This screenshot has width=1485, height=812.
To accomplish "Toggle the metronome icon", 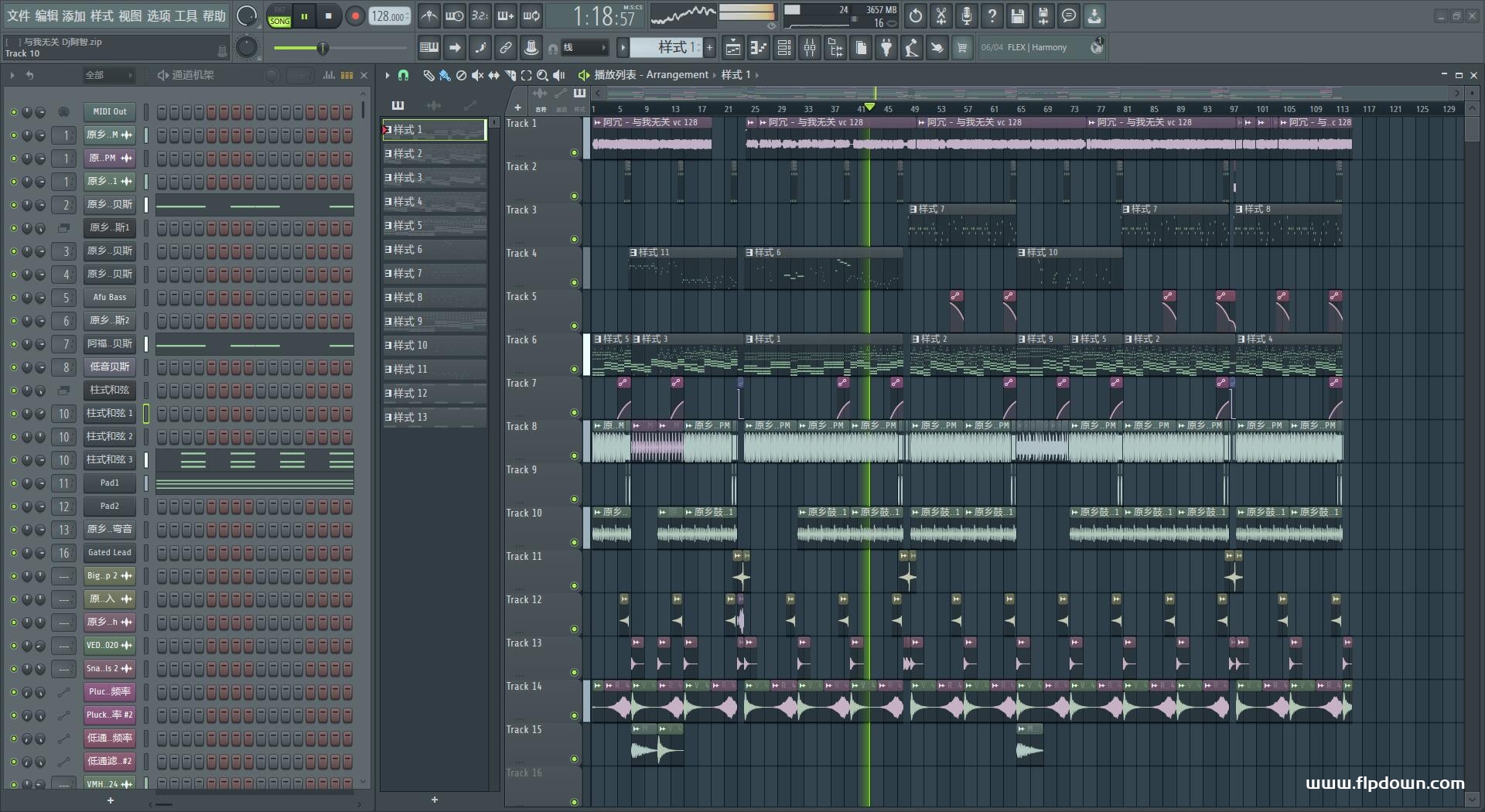I will click(x=428, y=15).
